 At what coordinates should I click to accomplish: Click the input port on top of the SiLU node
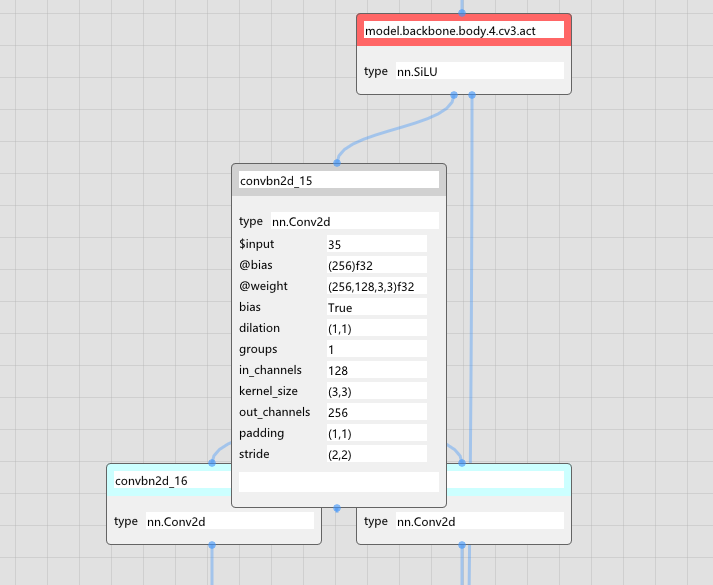[462, 13]
